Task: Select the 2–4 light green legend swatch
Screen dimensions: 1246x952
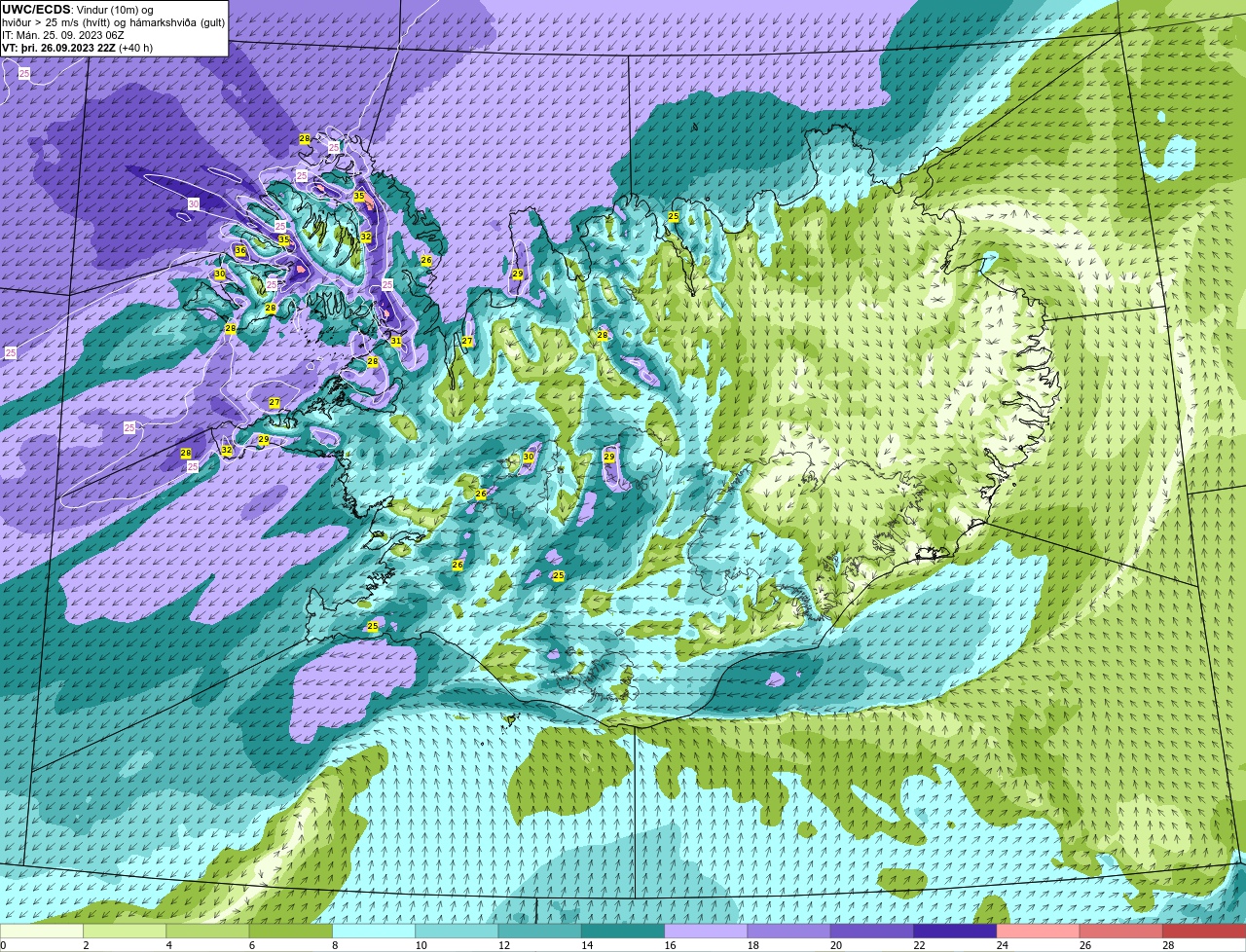Action: tap(126, 931)
